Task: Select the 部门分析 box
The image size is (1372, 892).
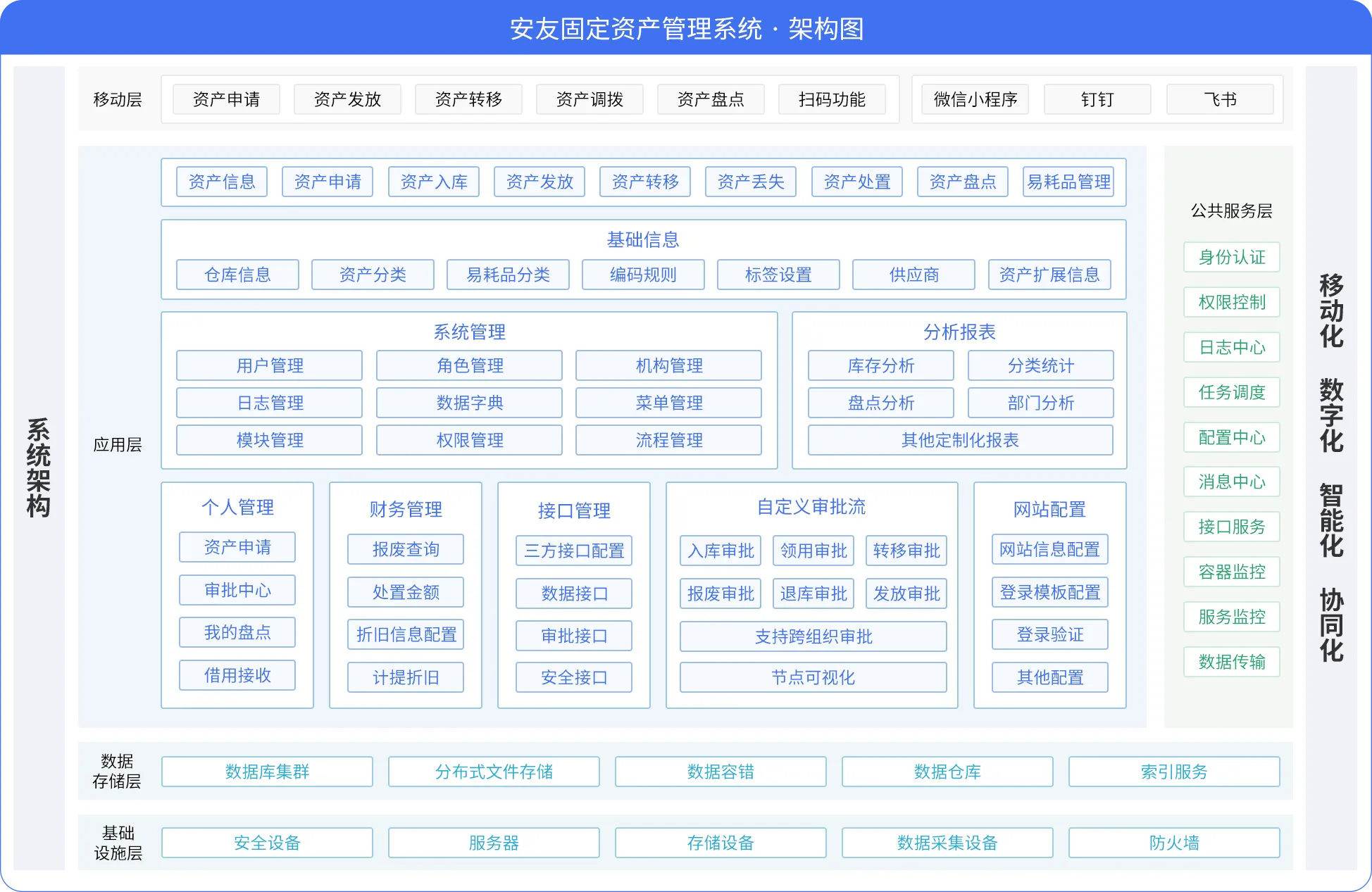Action: (1041, 403)
